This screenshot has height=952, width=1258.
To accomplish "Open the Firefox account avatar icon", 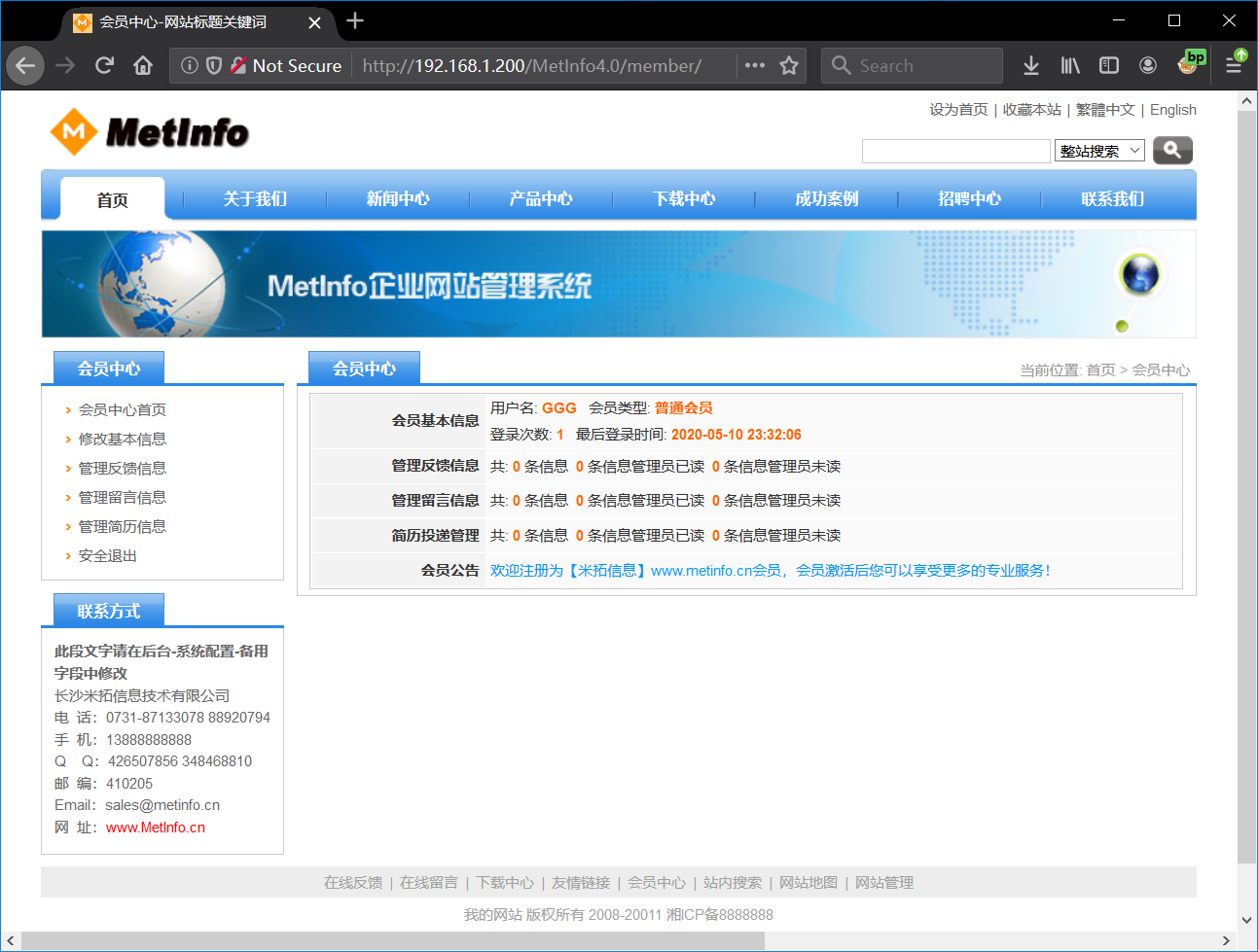I will [1148, 65].
